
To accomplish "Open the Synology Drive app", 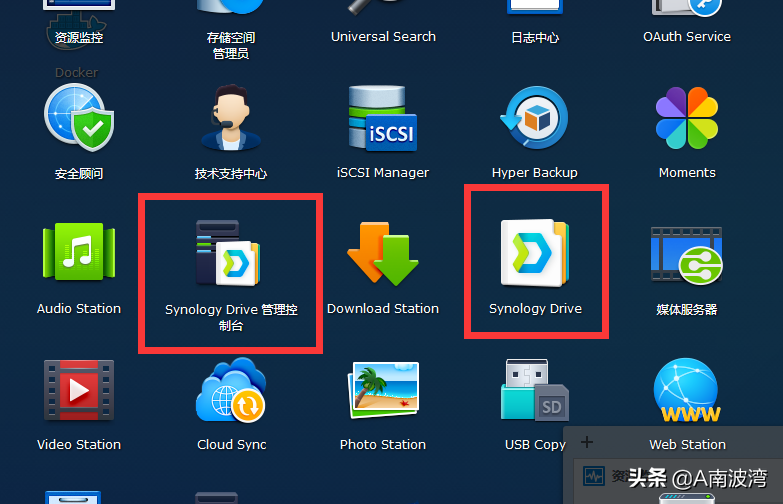I will [x=535, y=253].
